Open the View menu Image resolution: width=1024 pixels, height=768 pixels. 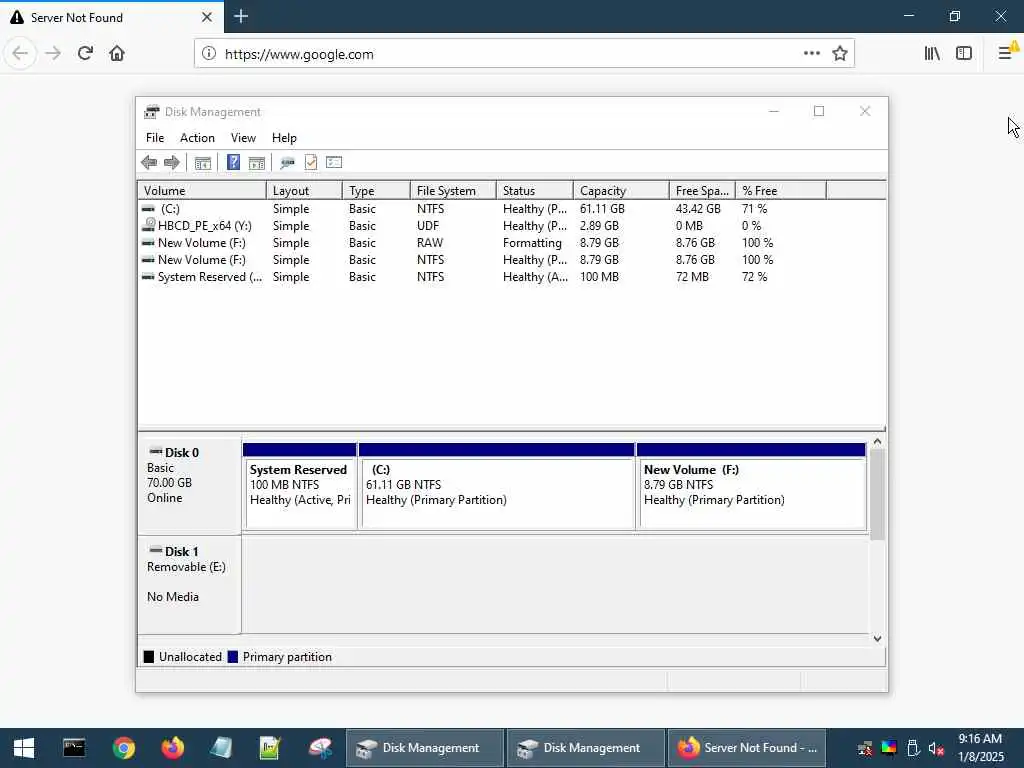click(x=243, y=138)
